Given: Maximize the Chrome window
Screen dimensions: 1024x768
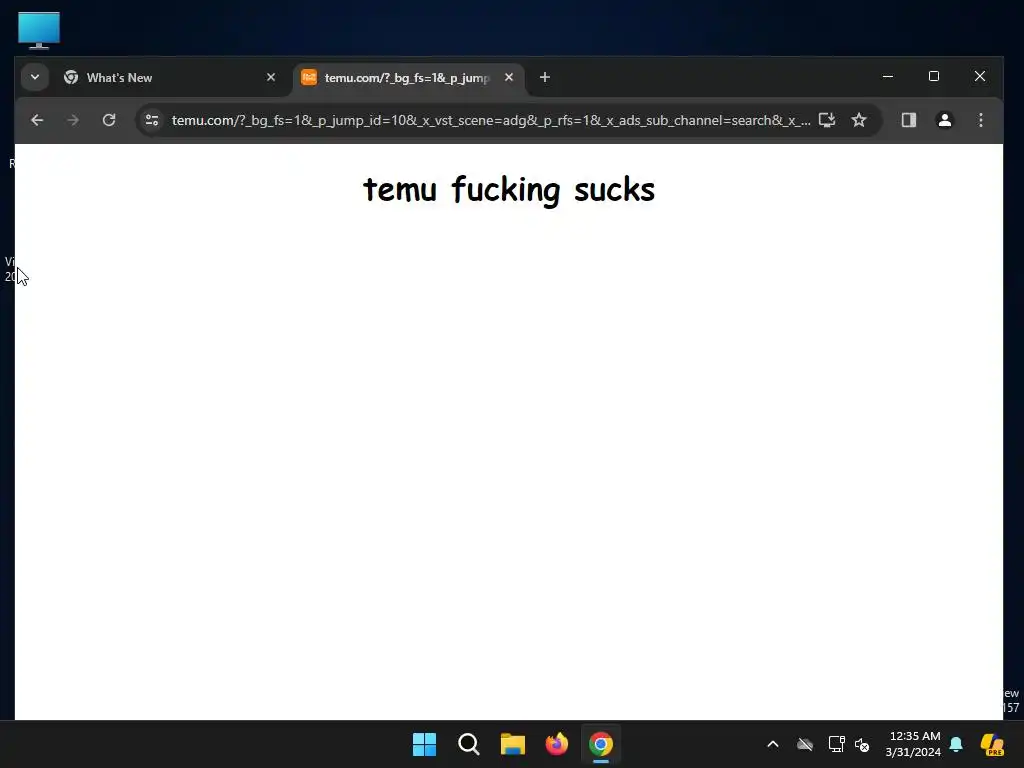Looking at the screenshot, I should coord(934,76).
